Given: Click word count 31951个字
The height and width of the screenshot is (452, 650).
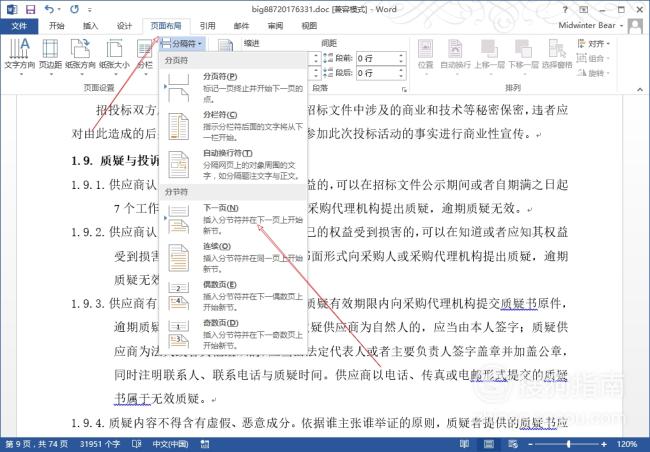Looking at the screenshot, I should [100, 444].
